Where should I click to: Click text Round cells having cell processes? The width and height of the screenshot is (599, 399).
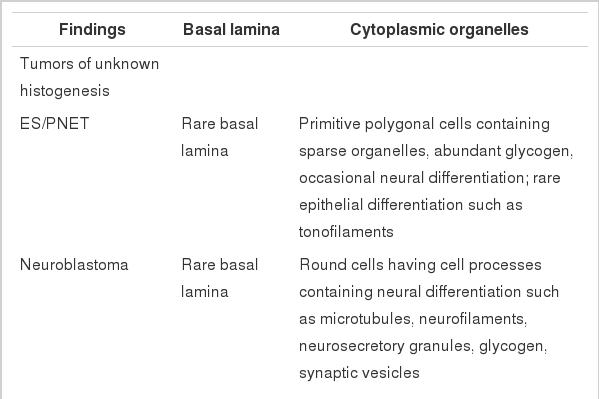point(420,265)
